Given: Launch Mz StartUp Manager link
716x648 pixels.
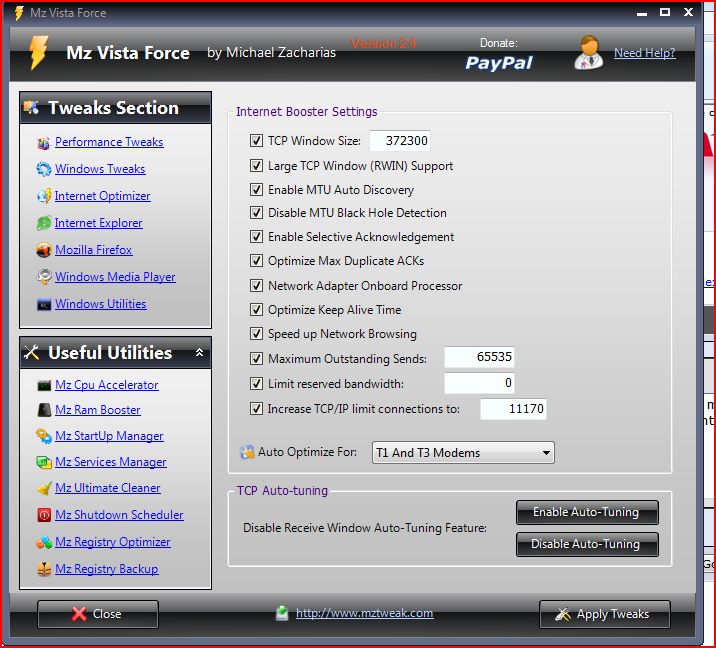Looking at the screenshot, I should pyautogui.click(x=109, y=436).
